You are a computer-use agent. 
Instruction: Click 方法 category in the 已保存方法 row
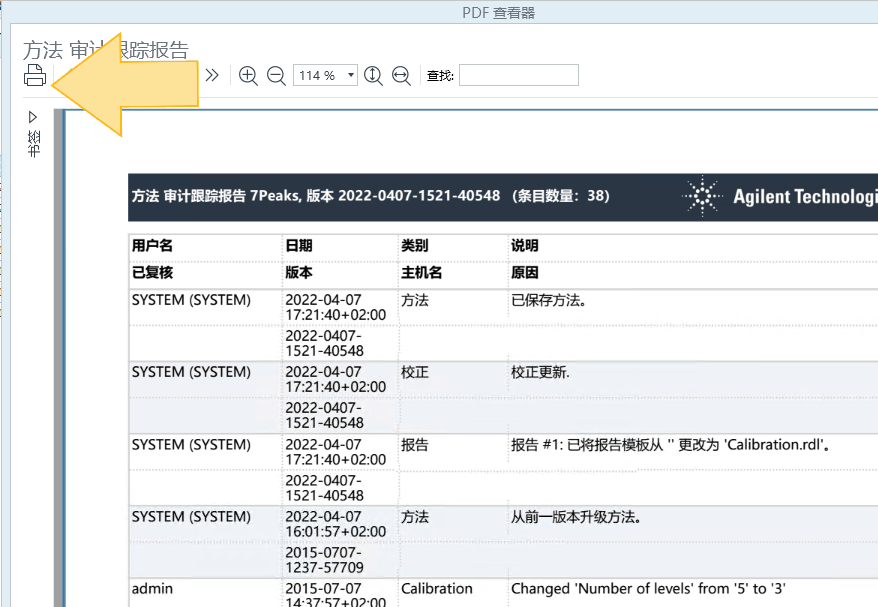pyautogui.click(x=415, y=300)
